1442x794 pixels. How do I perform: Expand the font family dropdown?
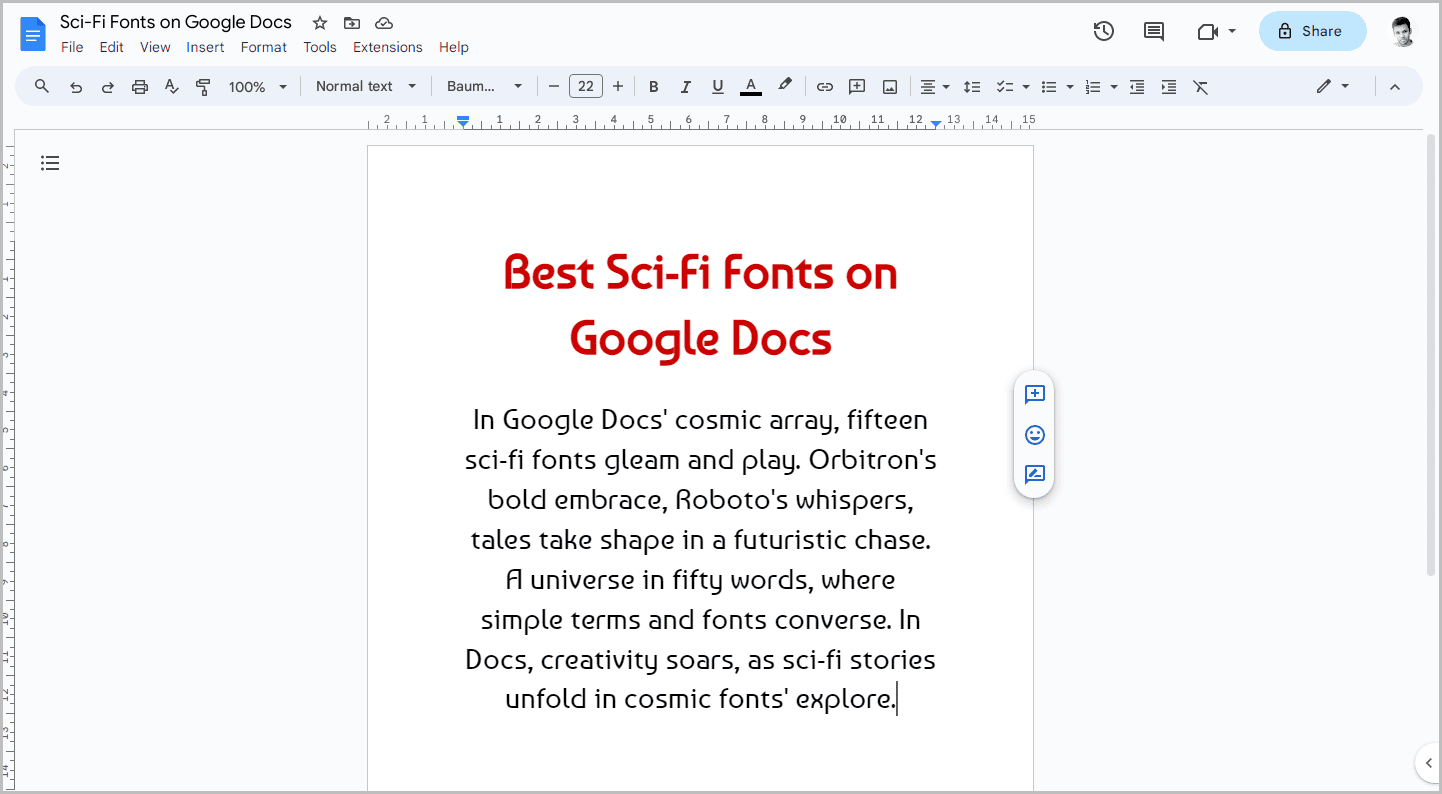coord(484,86)
